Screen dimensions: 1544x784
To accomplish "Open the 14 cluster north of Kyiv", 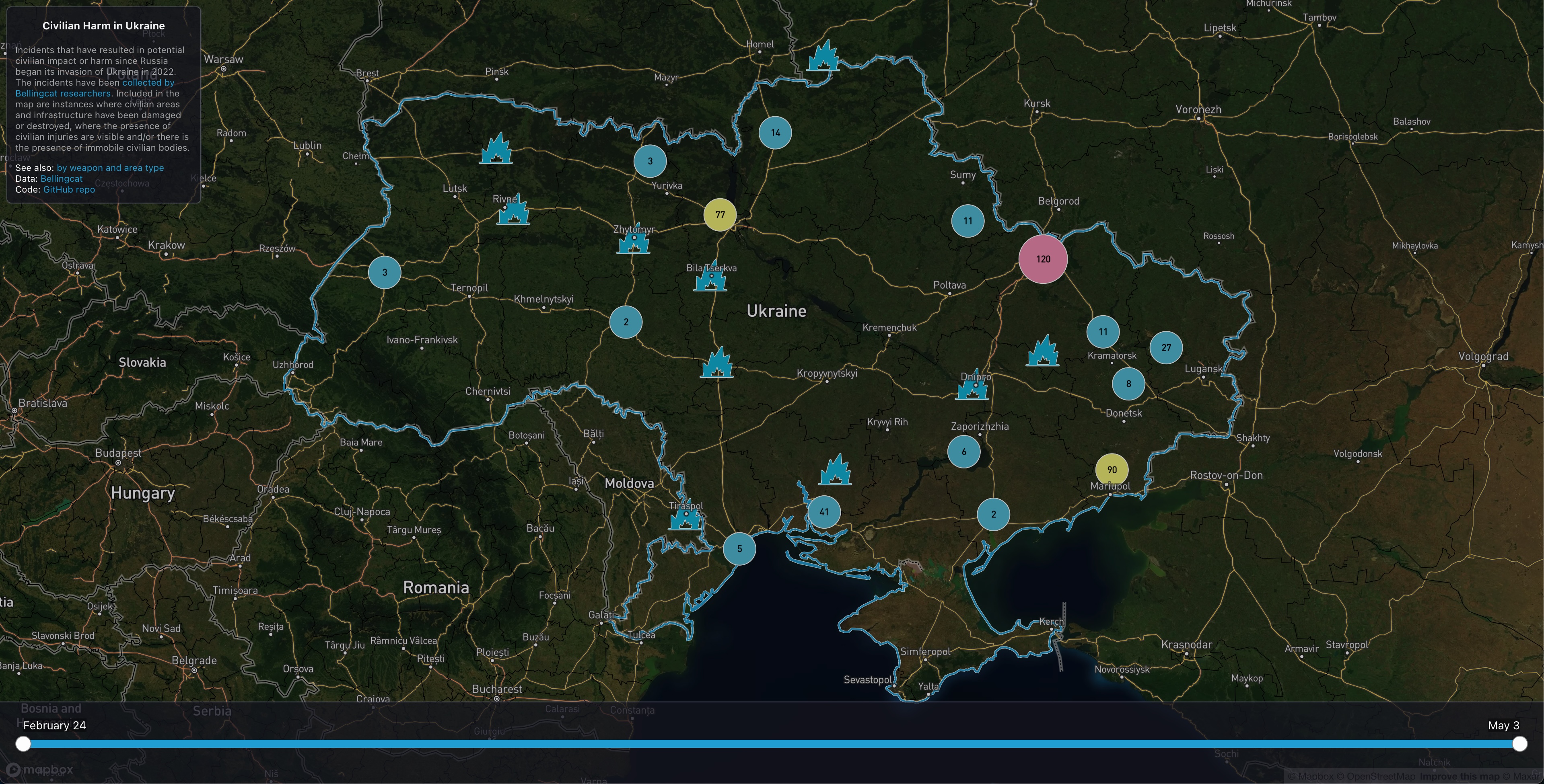I will [775, 132].
